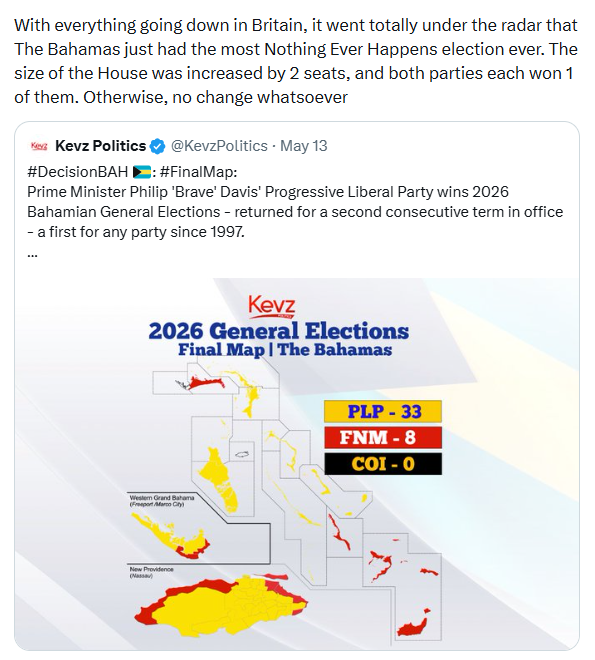Screen dimensions: 595x660
Task: Click the Kevz logo in the map image
Action: 272,306
